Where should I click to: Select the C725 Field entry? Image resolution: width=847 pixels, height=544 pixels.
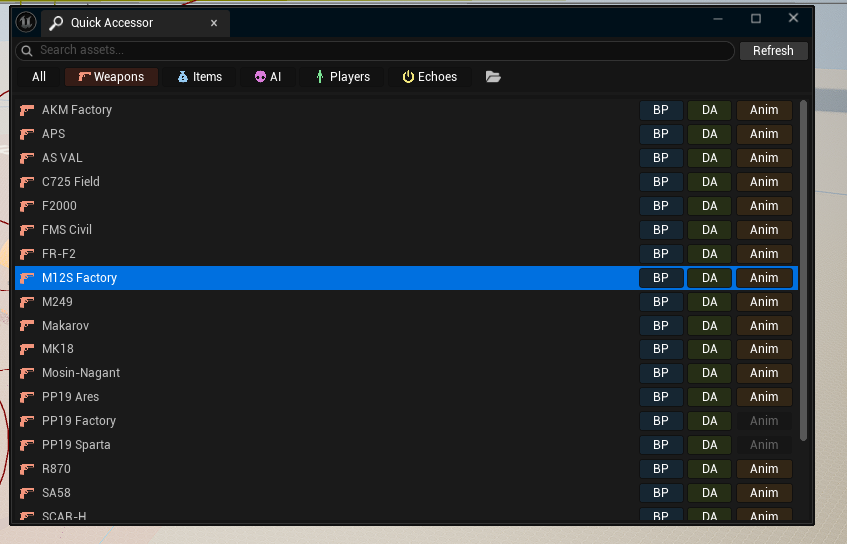71,182
